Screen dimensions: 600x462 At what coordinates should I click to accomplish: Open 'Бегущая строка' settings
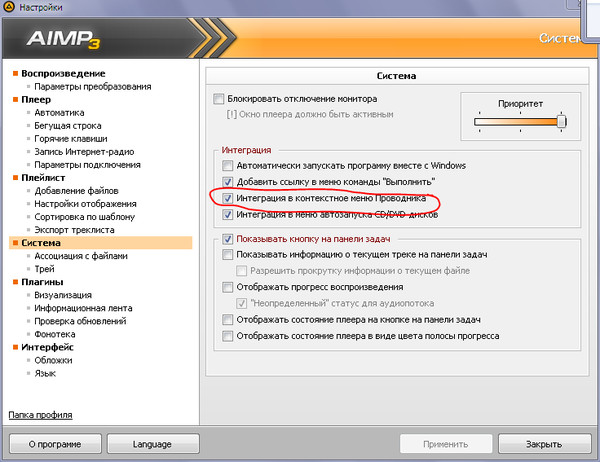(x=68, y=126)
